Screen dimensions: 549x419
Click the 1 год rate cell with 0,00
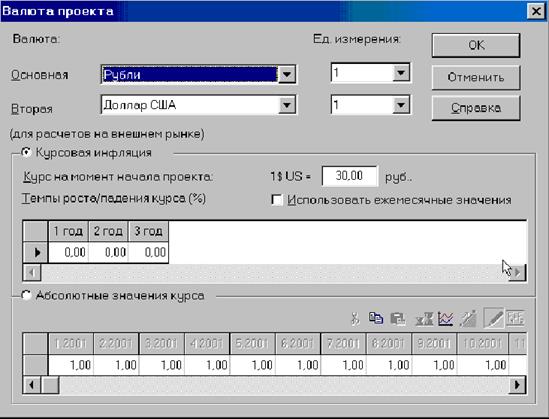69,252
